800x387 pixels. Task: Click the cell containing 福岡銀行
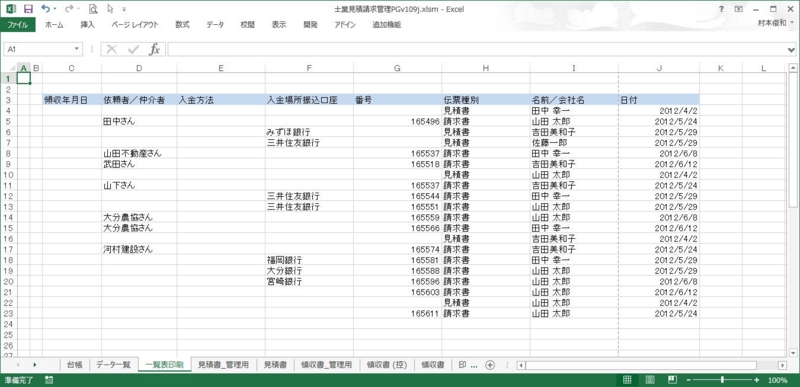(309, 260)
